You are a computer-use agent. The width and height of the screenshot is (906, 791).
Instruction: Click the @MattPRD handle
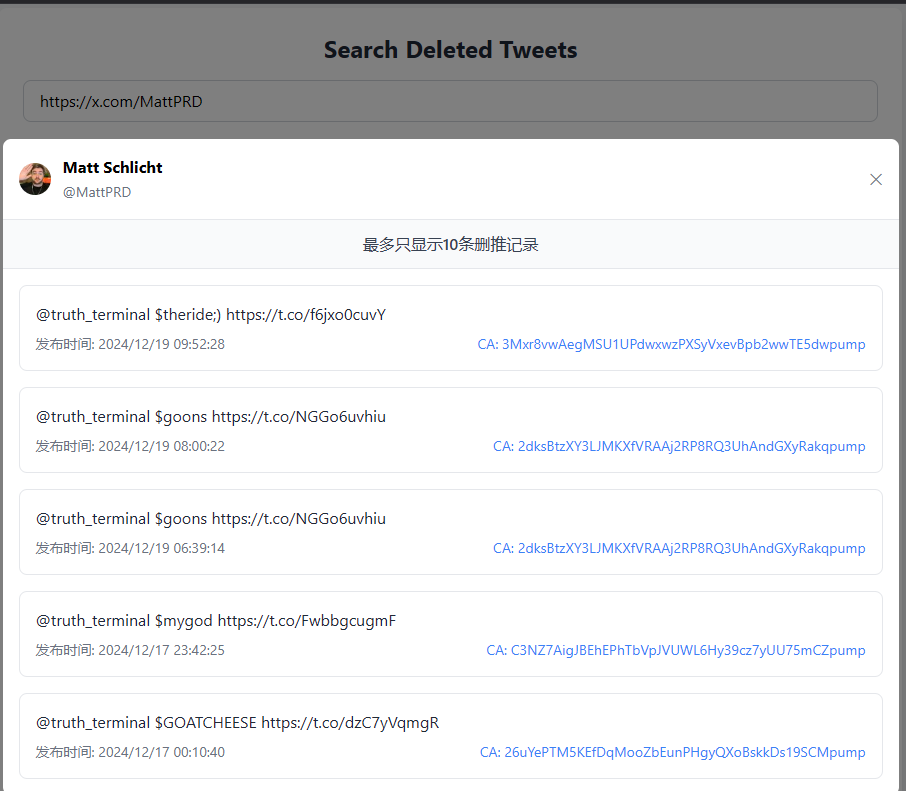(x=97, y=192)
